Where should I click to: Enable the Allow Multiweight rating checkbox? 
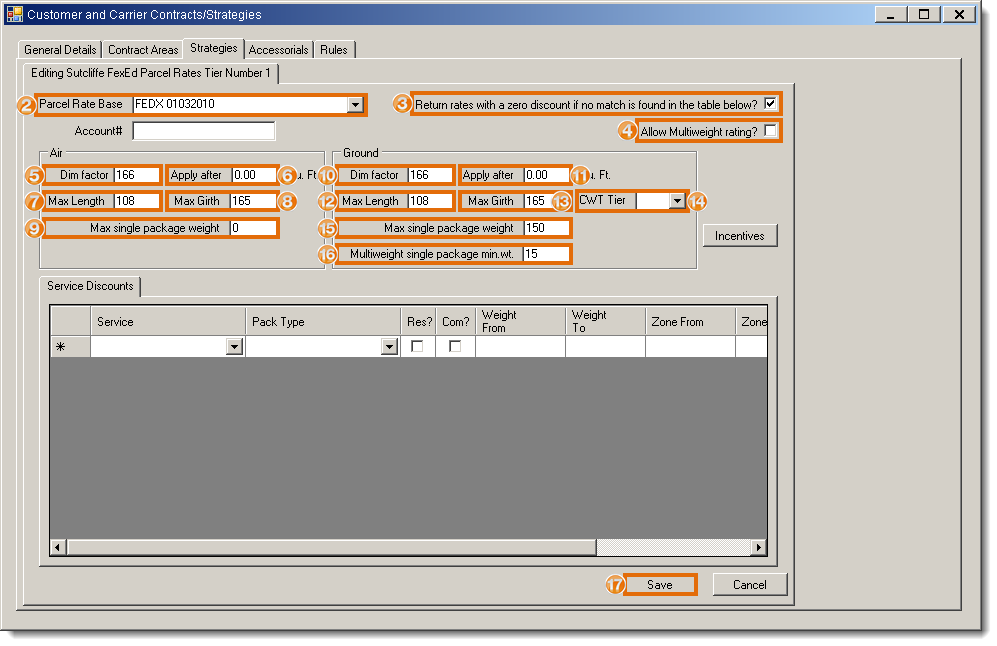coord(770,131)
